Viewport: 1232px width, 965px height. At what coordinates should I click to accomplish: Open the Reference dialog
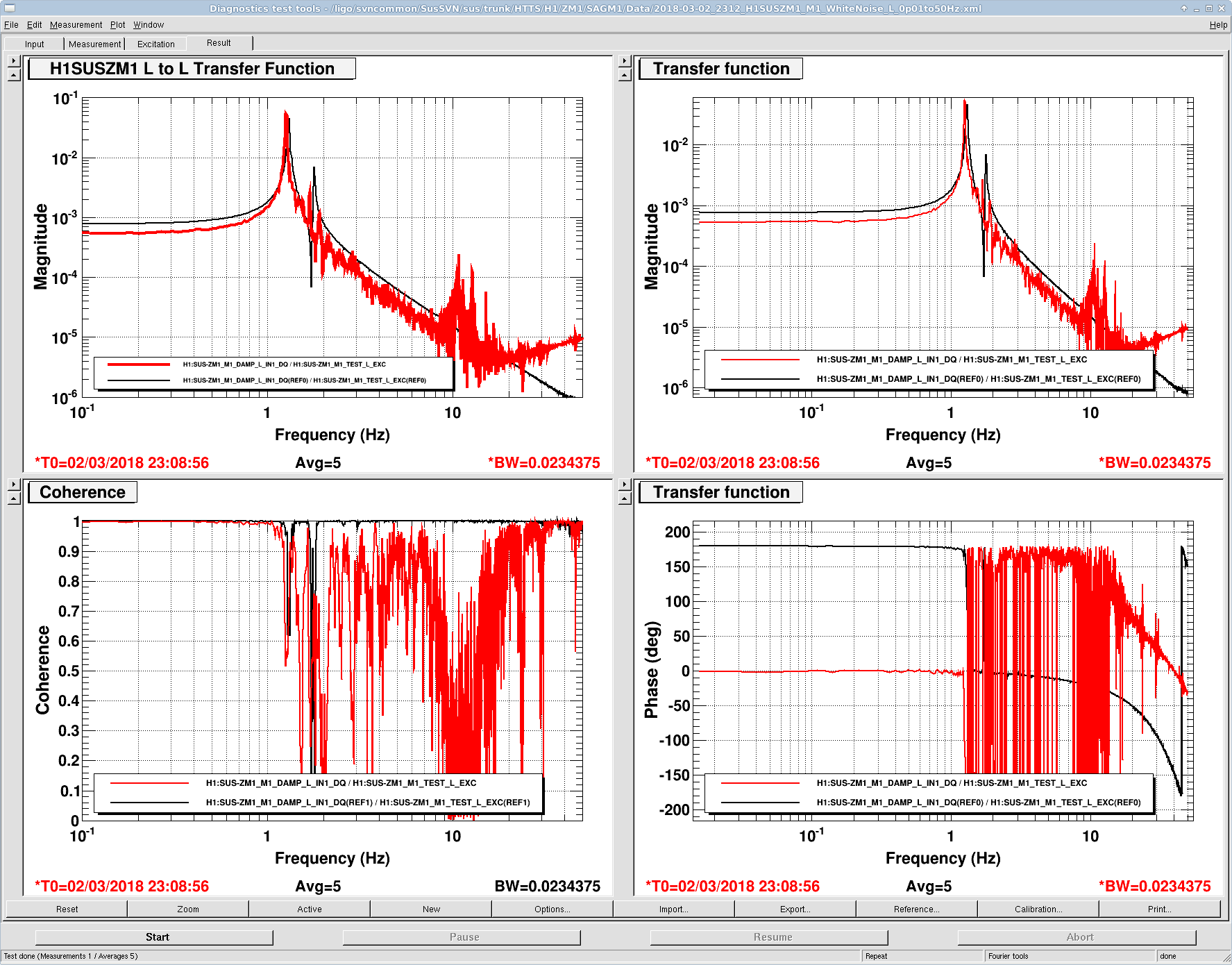[x=917, y=909]
